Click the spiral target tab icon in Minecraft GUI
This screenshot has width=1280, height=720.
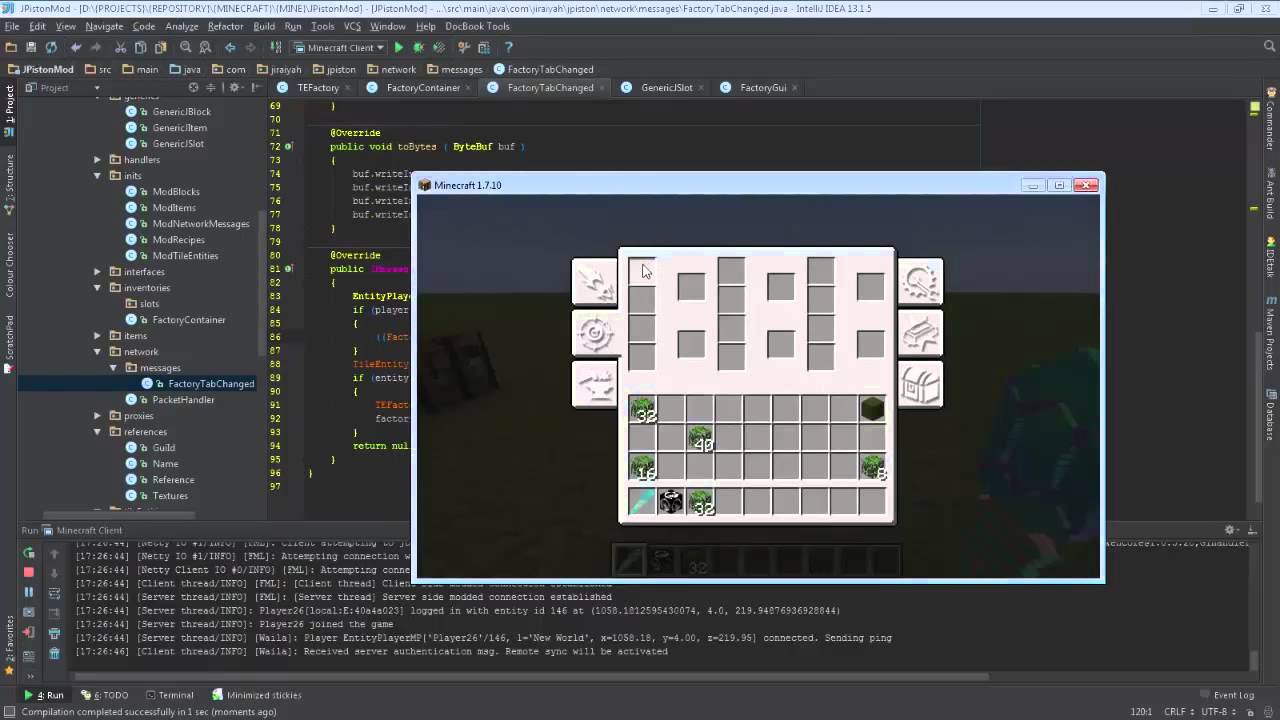point(596,333)
